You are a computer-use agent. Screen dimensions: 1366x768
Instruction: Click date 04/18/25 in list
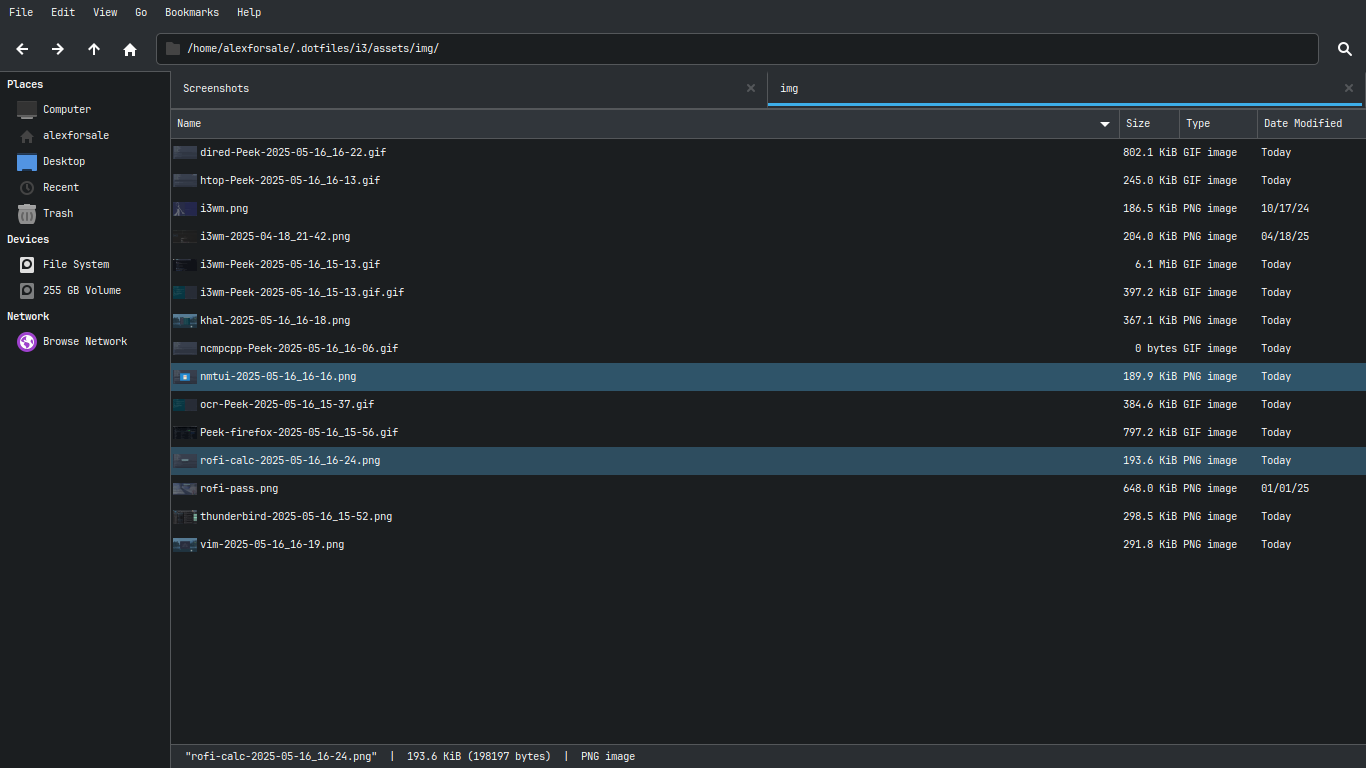pyautogui.click(x=1285, y=236)
